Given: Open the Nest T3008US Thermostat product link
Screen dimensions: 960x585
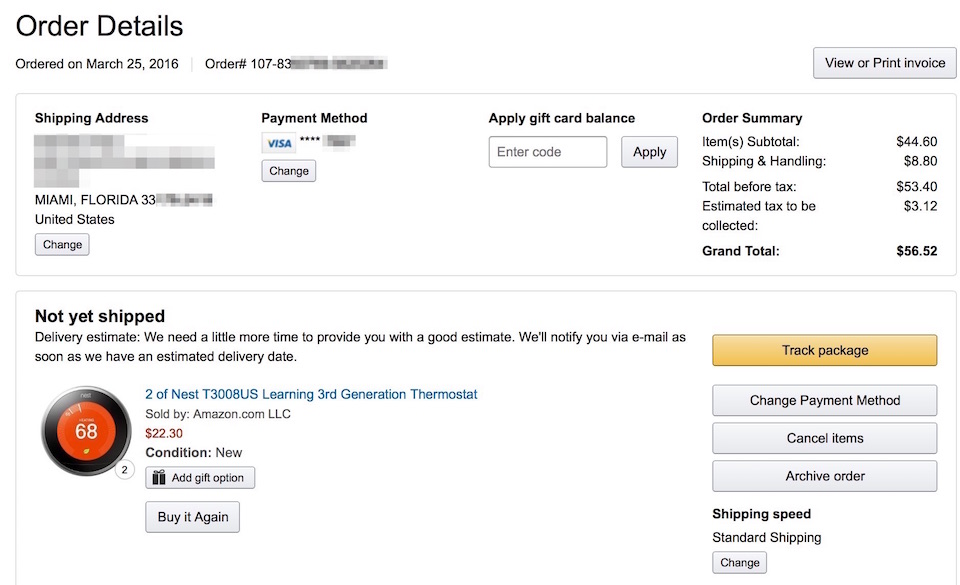Looking at the screenshot, I should [311, 394].
